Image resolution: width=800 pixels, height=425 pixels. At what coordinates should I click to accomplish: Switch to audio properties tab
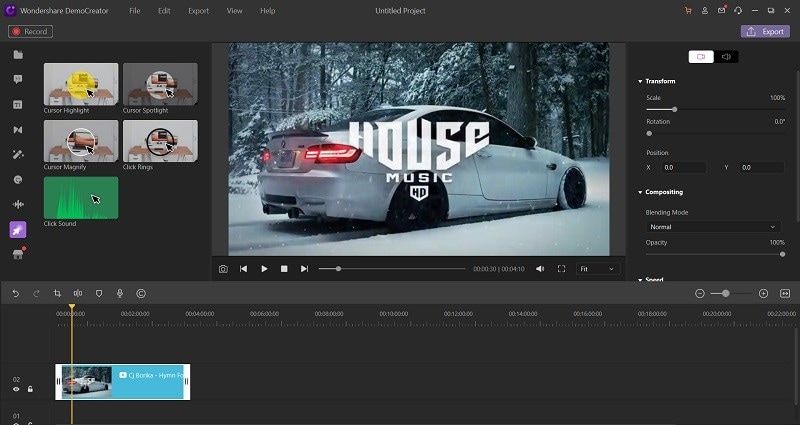pyautogui.click(x=726, y=57)
